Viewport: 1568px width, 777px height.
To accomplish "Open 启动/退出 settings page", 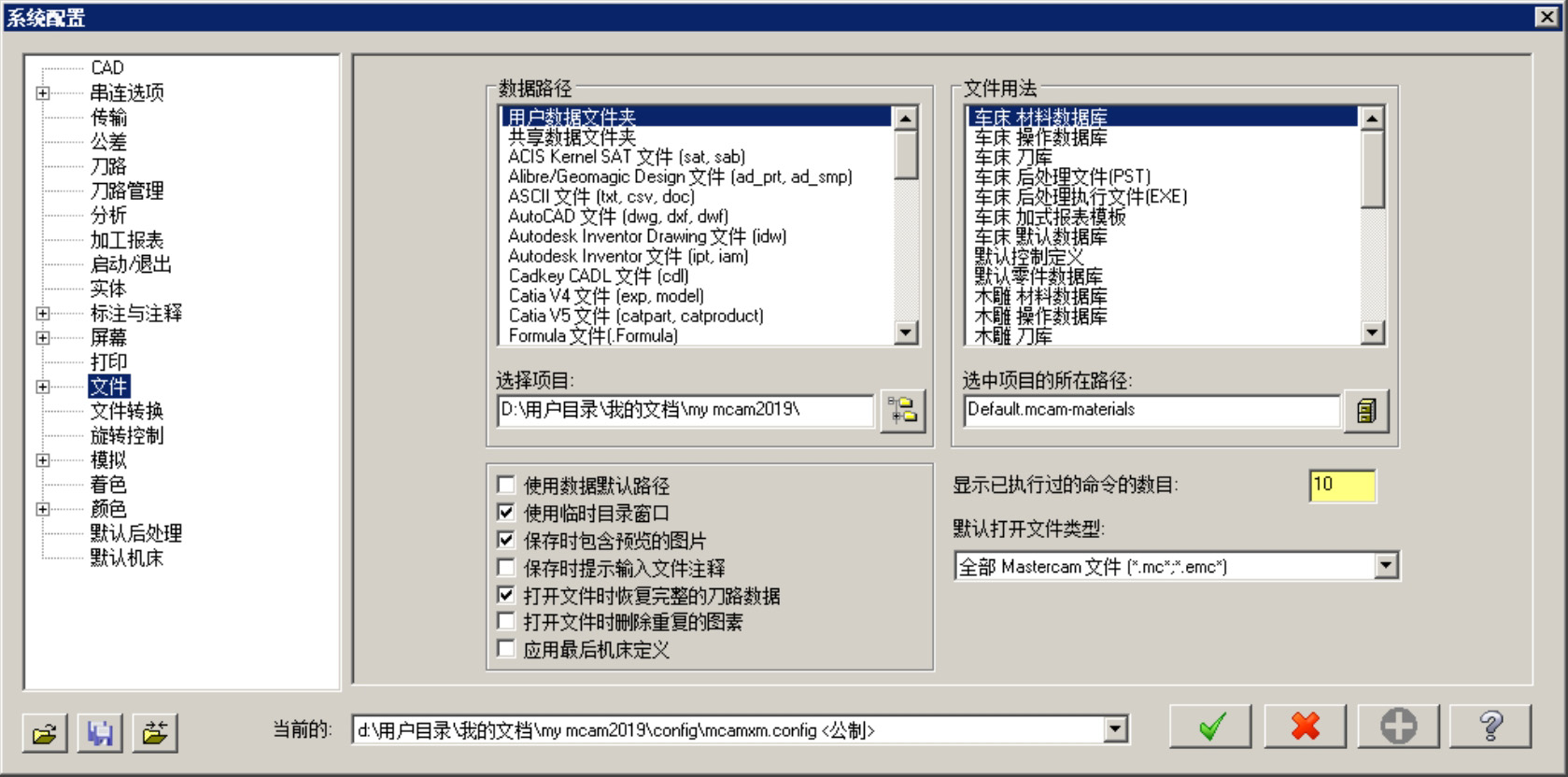I will pos(131,264).
